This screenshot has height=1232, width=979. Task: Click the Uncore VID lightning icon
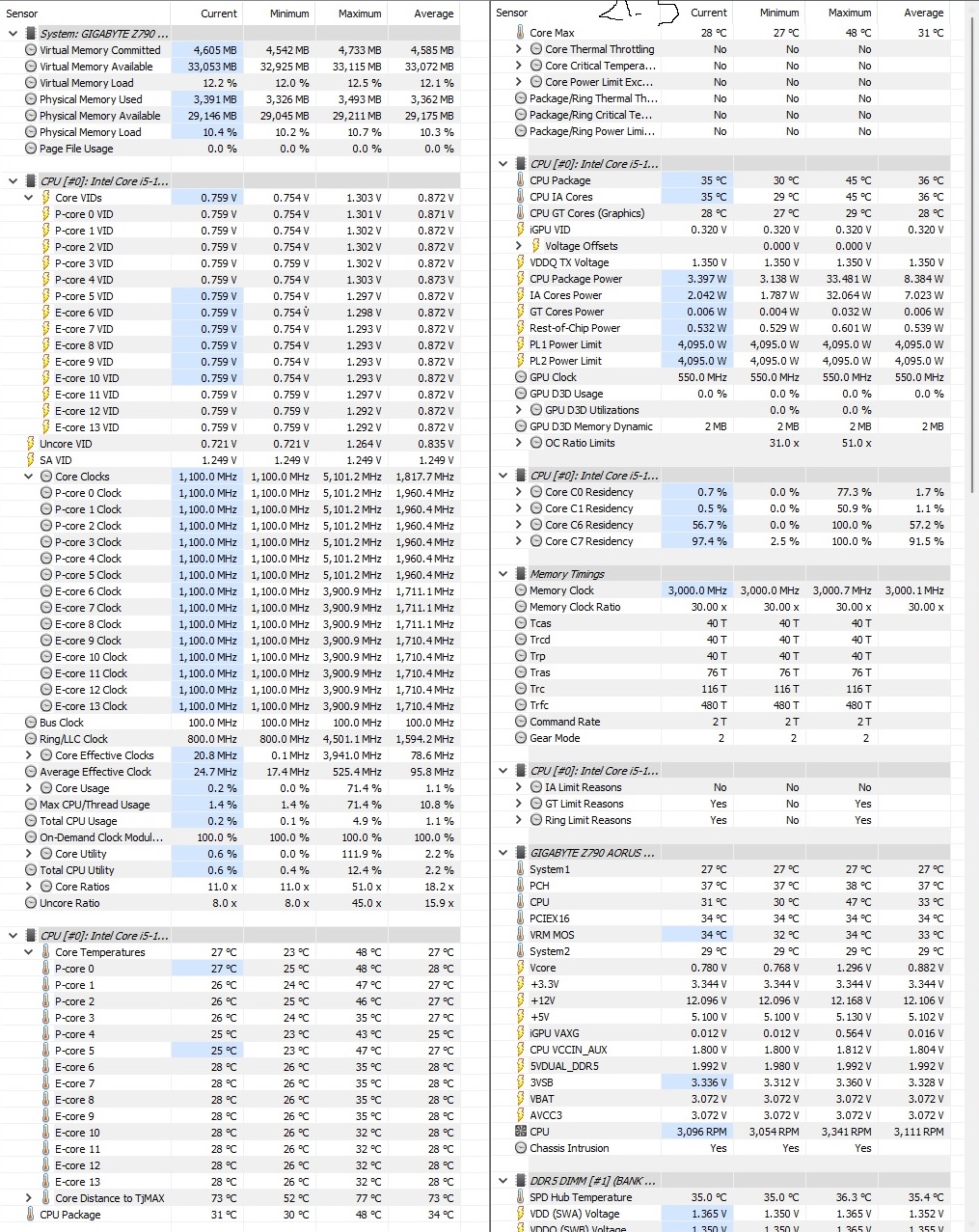click(30, 444)
